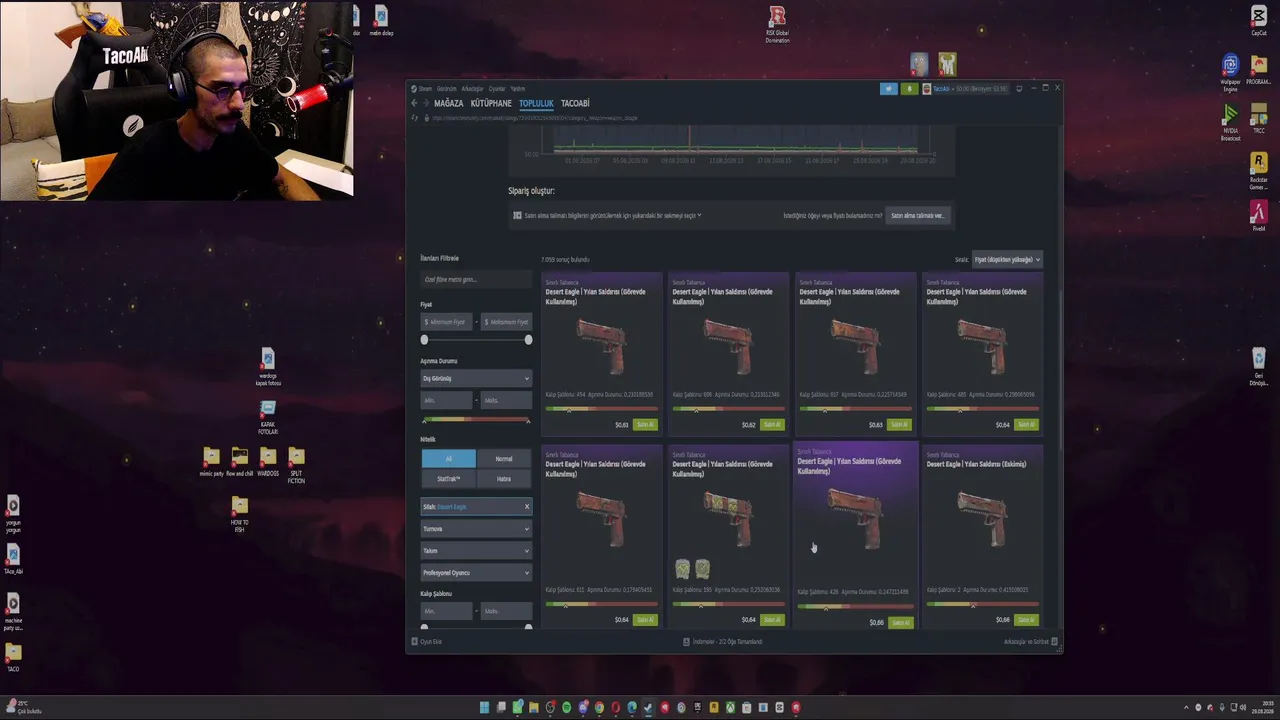Select the All quality filter

point(449,459)
